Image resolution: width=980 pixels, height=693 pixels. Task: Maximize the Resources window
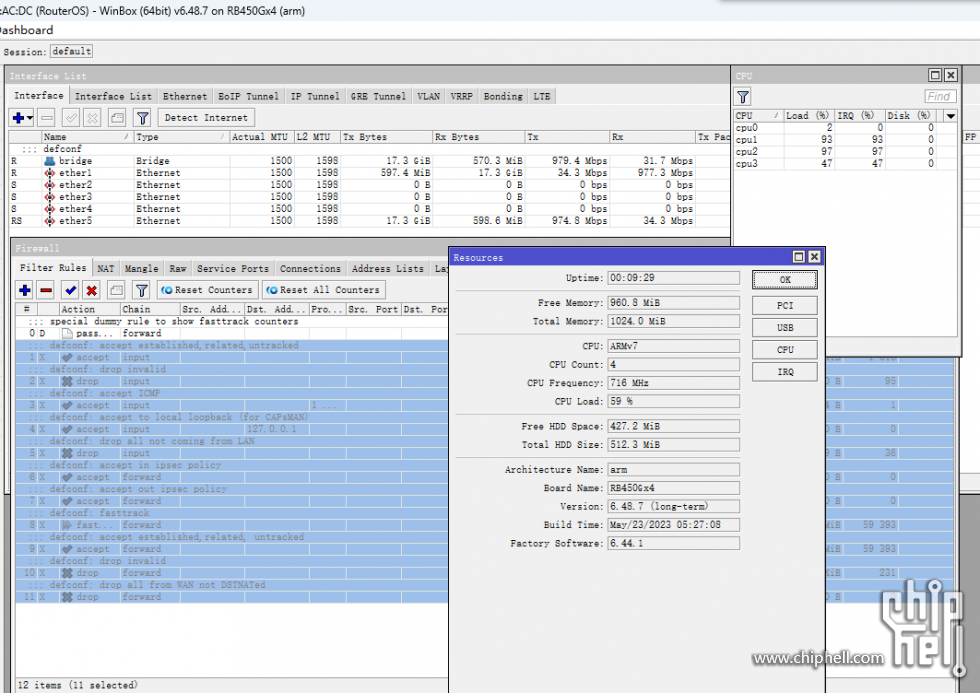(x=799, y=257)
